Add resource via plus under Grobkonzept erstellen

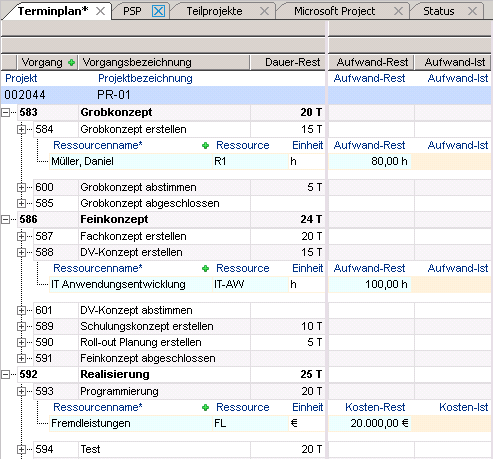point(205,145)
